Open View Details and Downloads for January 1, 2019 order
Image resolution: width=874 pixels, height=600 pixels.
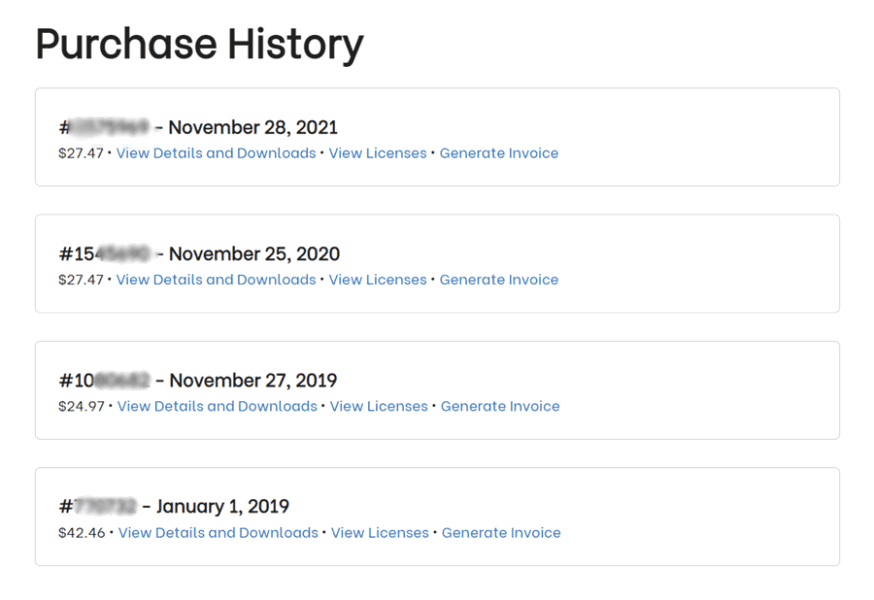click(218, 533)
